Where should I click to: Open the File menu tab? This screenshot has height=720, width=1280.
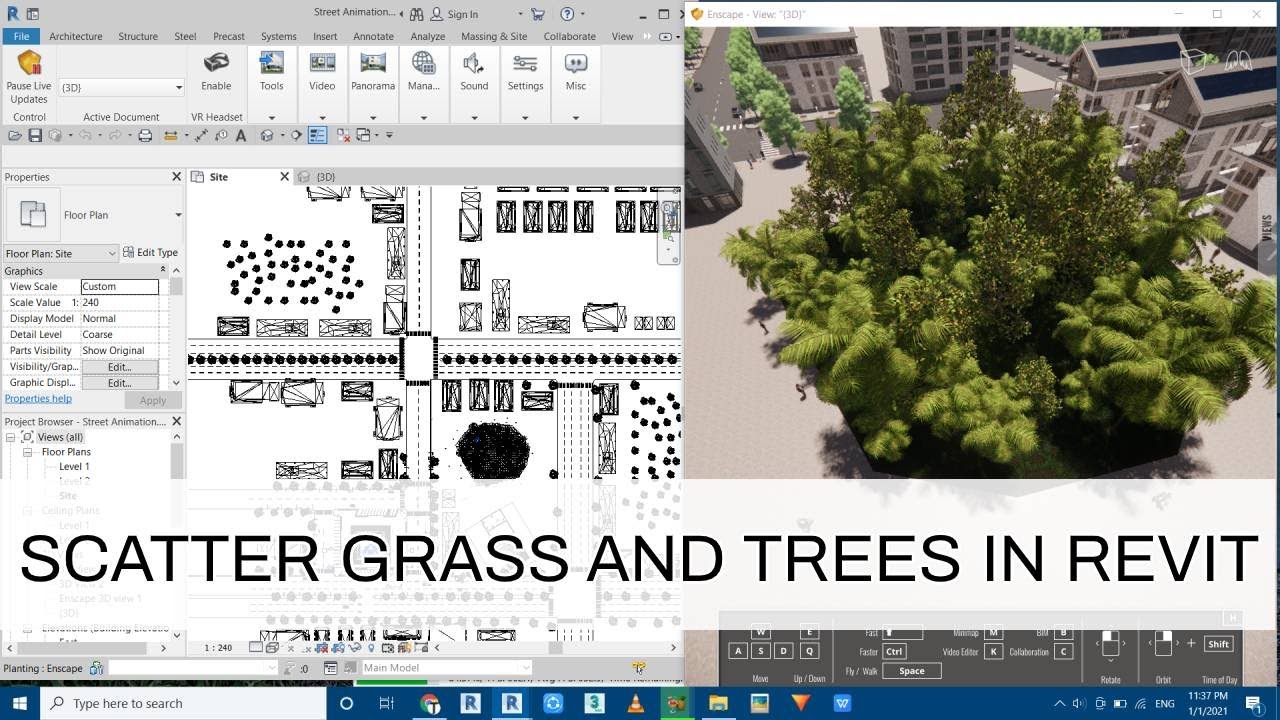pyautogui.click(x=21, y=36)
